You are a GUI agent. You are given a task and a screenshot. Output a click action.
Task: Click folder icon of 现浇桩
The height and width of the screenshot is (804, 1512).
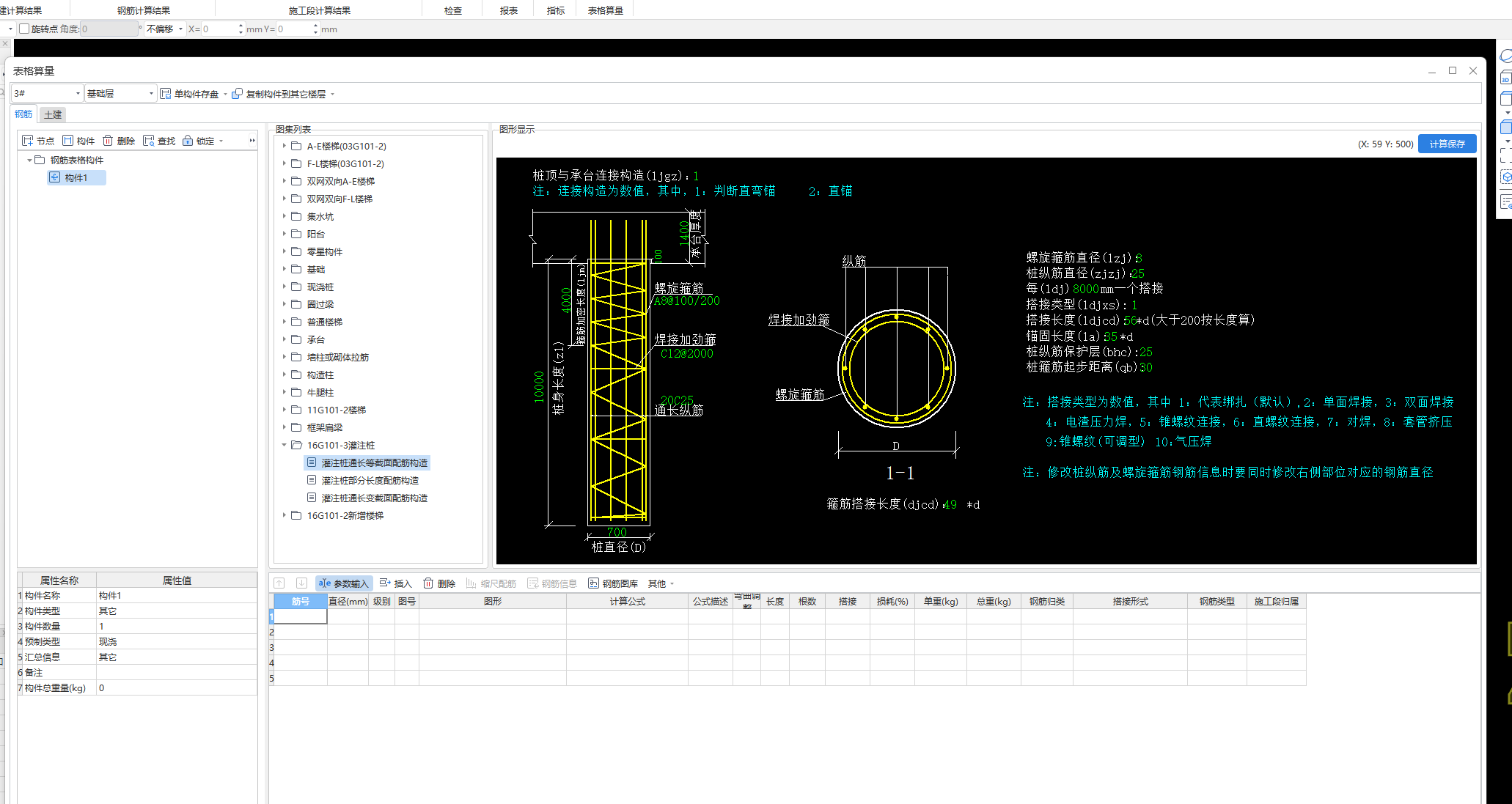(x=297, y=287)
